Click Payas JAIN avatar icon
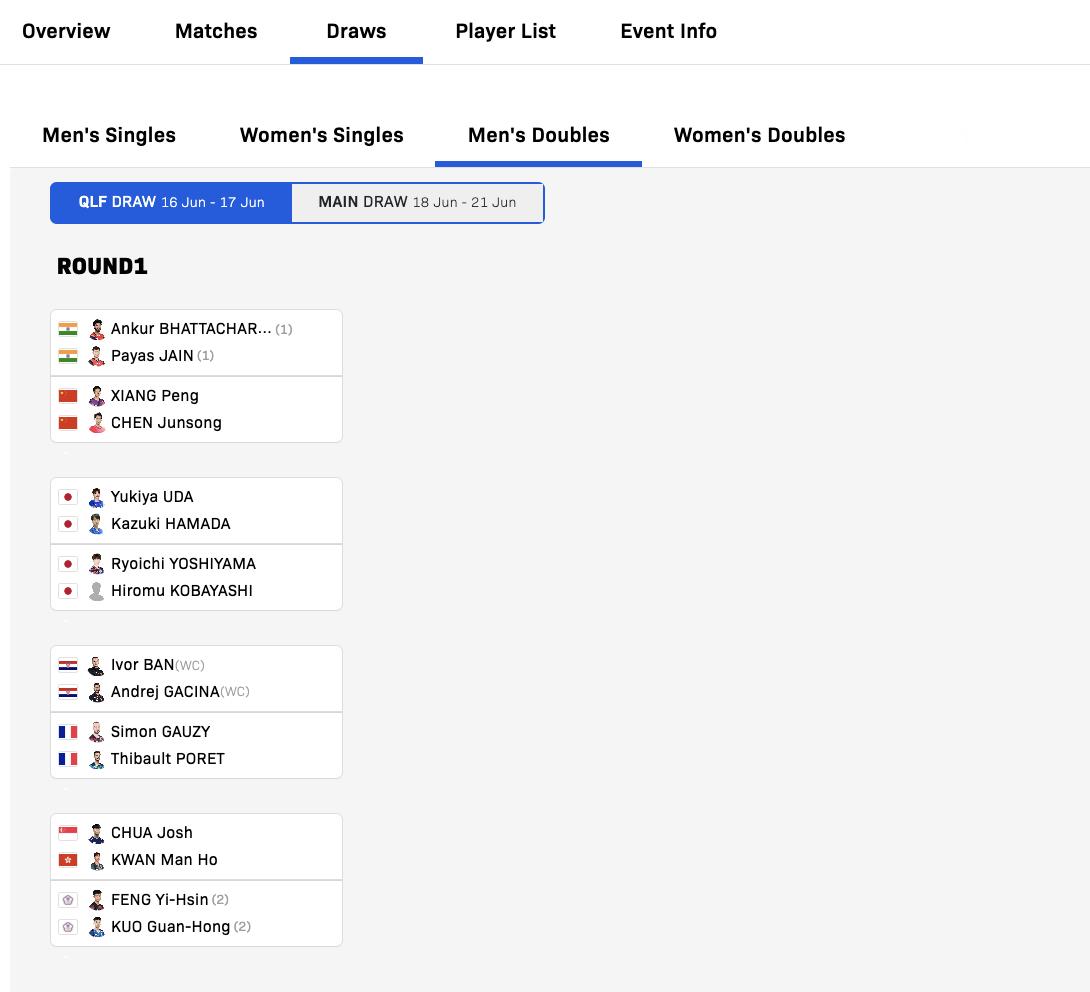The height and width of the screenshot is (992, 1090). click(x=97, y=357)
